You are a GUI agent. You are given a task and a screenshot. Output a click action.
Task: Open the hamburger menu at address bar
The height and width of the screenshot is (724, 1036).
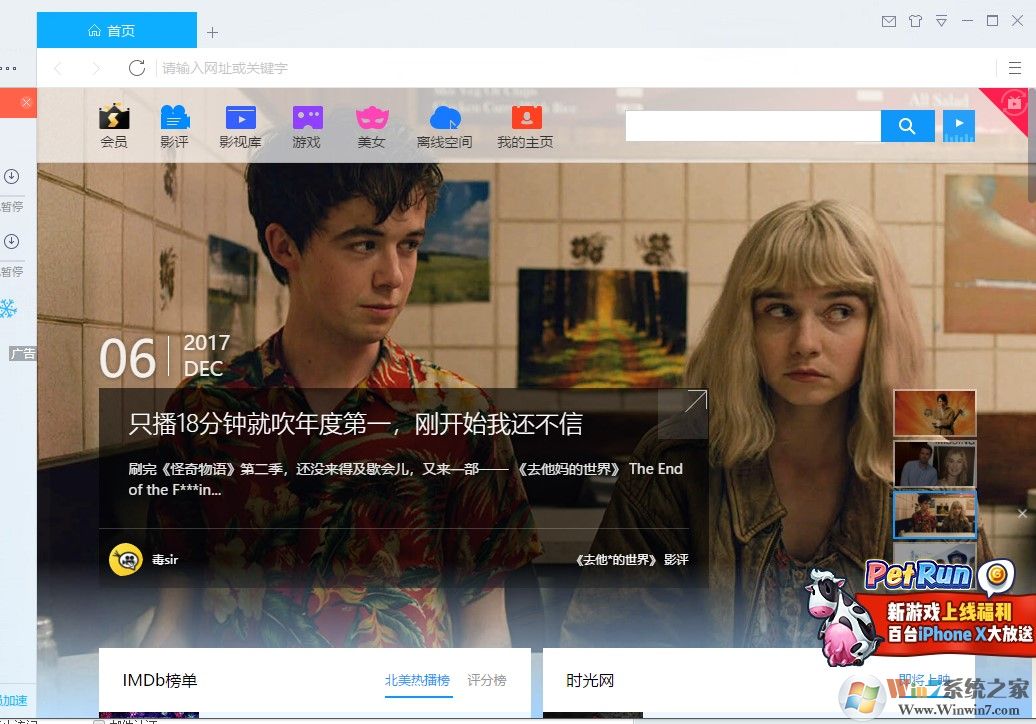1015,67
